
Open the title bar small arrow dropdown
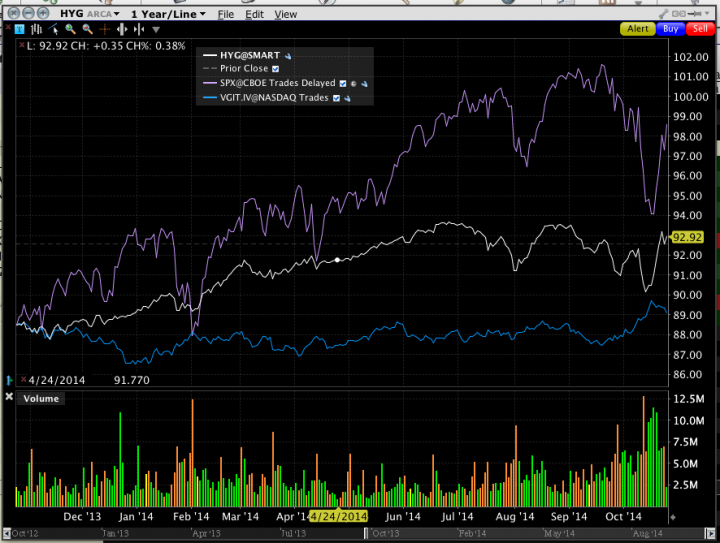point(708,14)
